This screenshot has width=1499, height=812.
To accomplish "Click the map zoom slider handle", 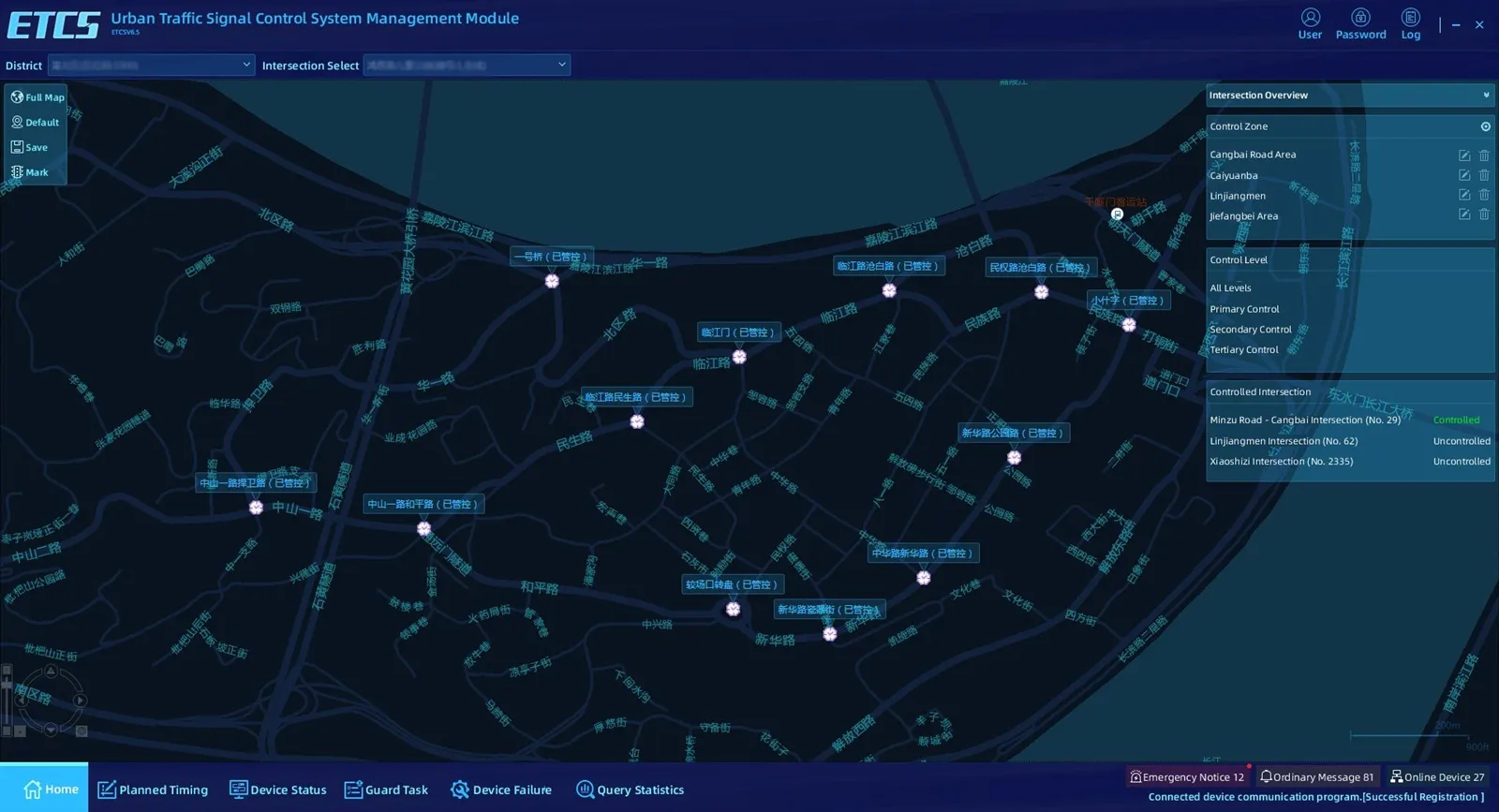I will click(x=7, y=685).
